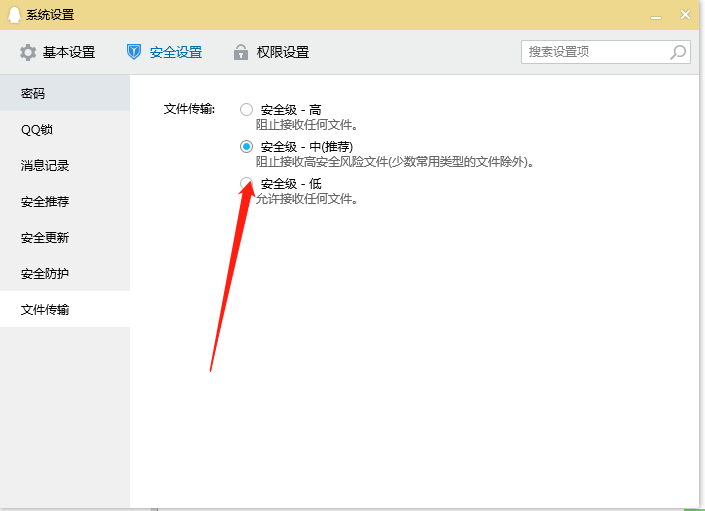Click the 安全级 - 中(推荐) label text
Image resolution: width=705 pixels, height=511 pixels.
[x=307, y=147]
